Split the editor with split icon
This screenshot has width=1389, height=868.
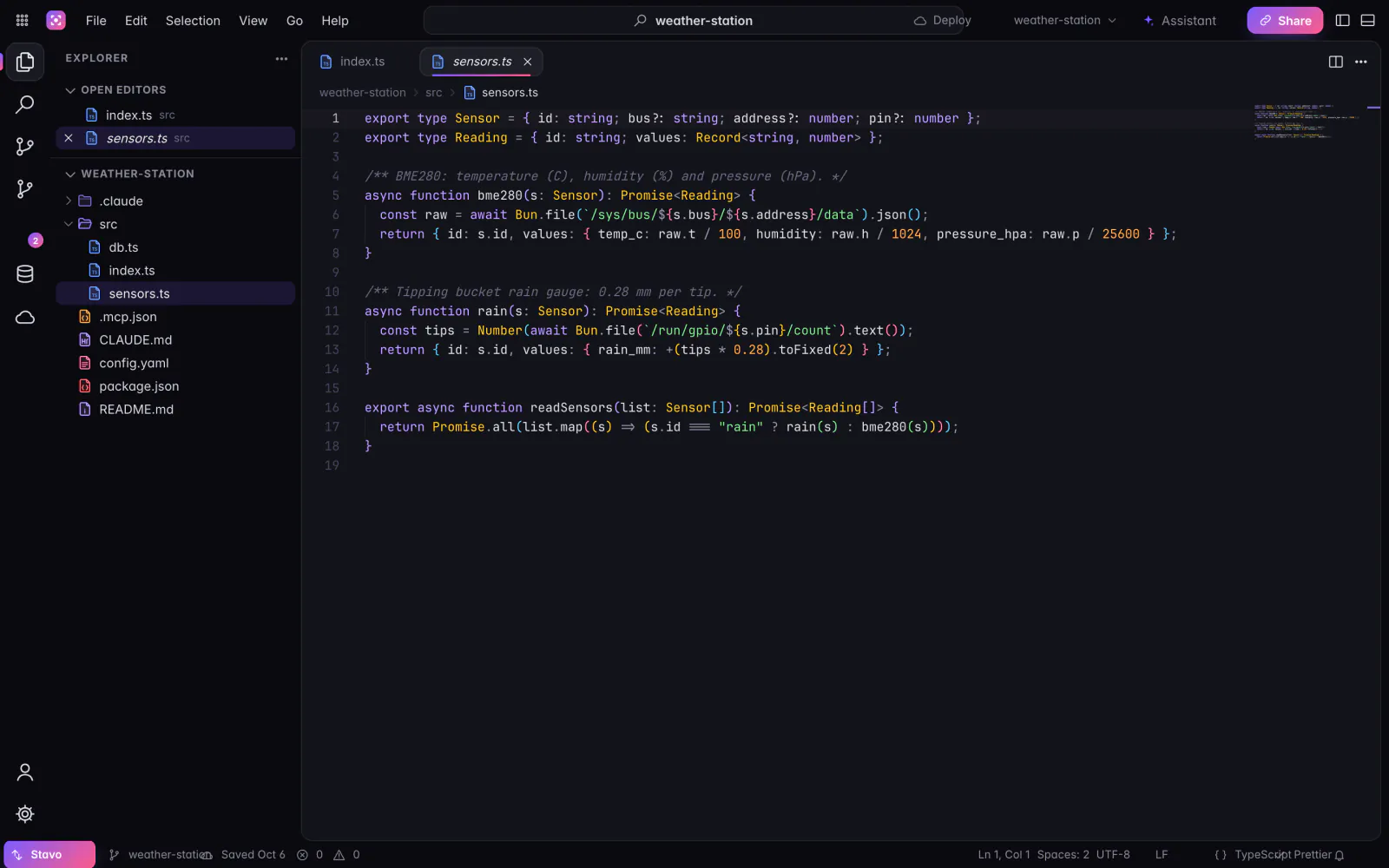[x=1336, y=62]
